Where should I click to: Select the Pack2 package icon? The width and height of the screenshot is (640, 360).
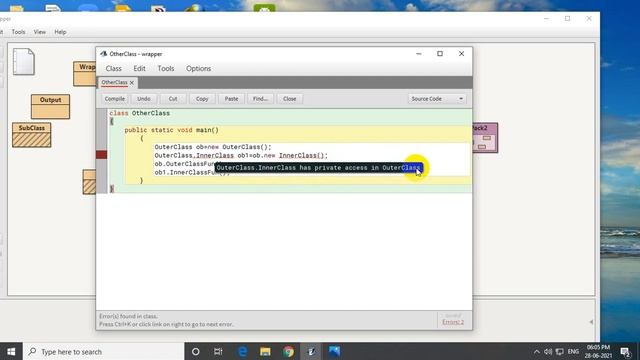point(485,138)
